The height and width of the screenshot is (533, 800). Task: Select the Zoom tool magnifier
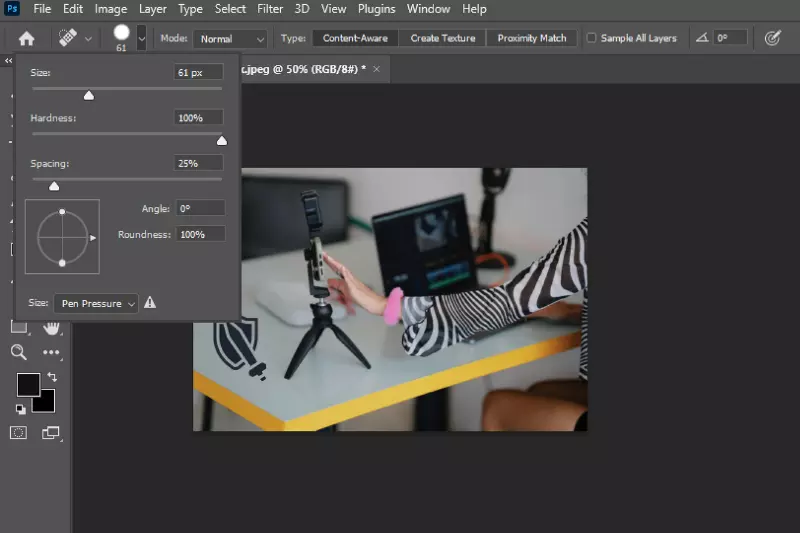(18, 352)
